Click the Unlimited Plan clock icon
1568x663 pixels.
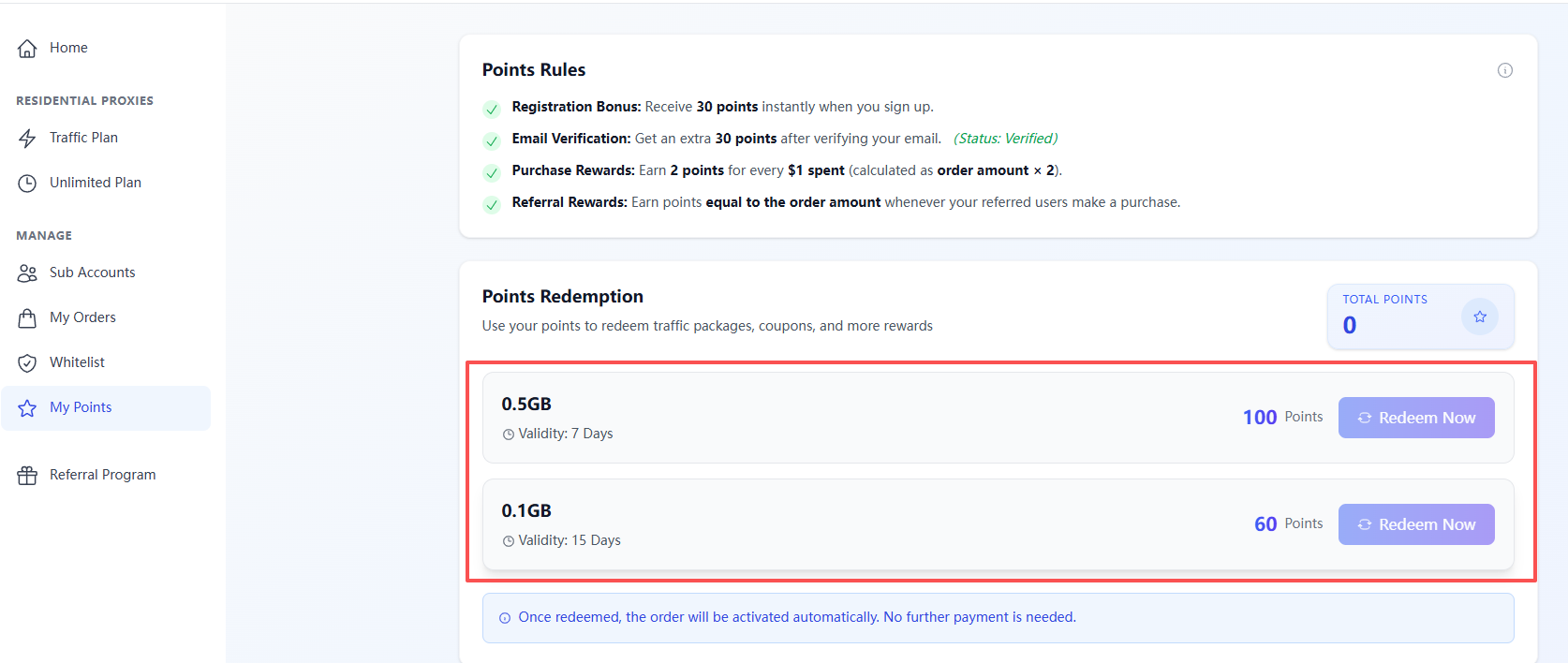click(x=27, y=184)
